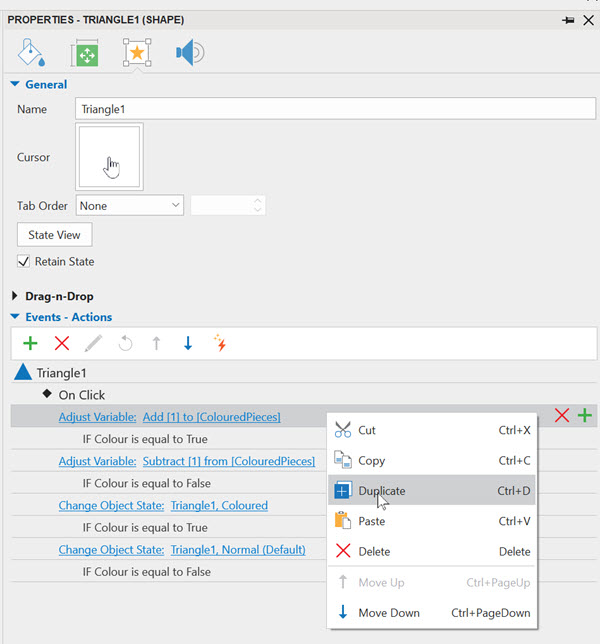Click red X delete icon in events toolbar

point(61,343)
